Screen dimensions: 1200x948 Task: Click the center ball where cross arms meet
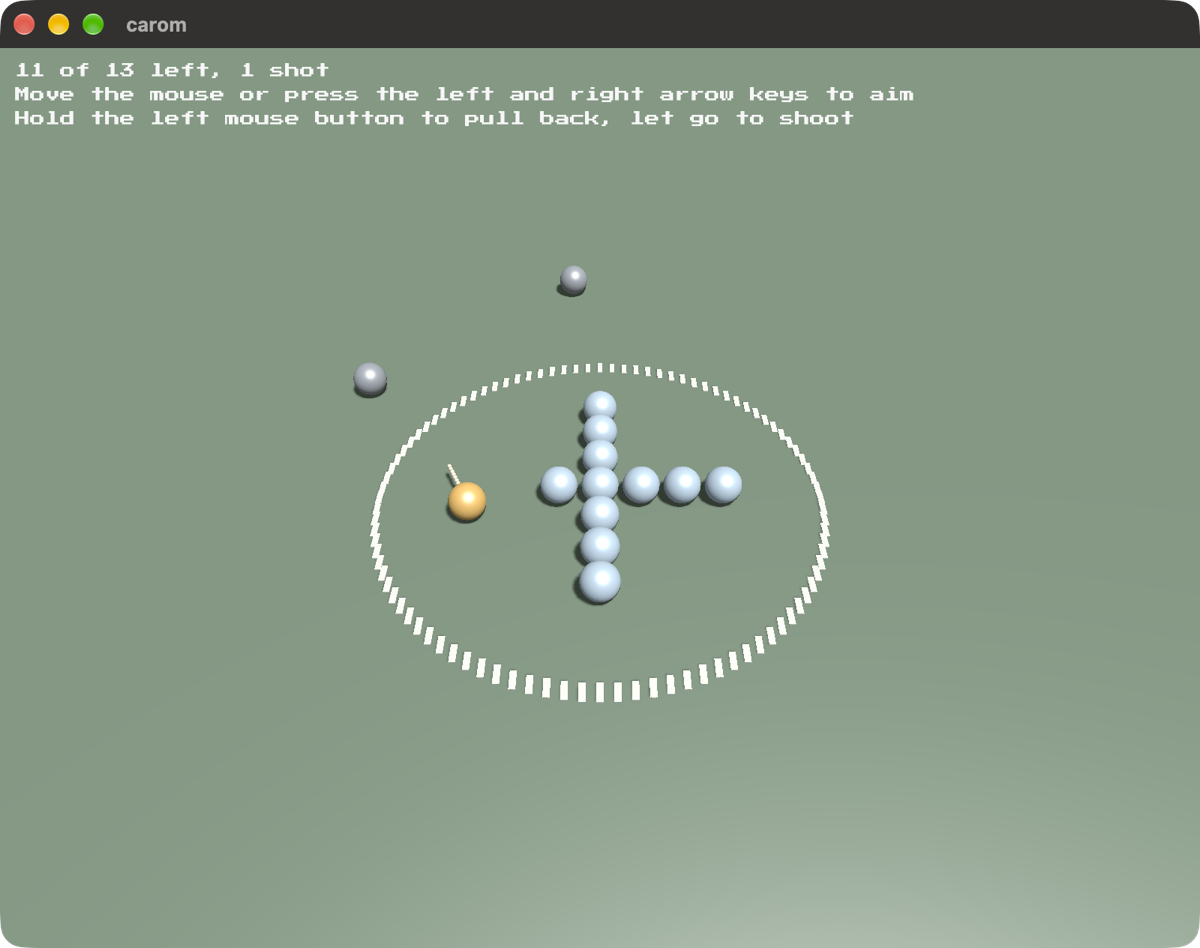tap(600, 483)
